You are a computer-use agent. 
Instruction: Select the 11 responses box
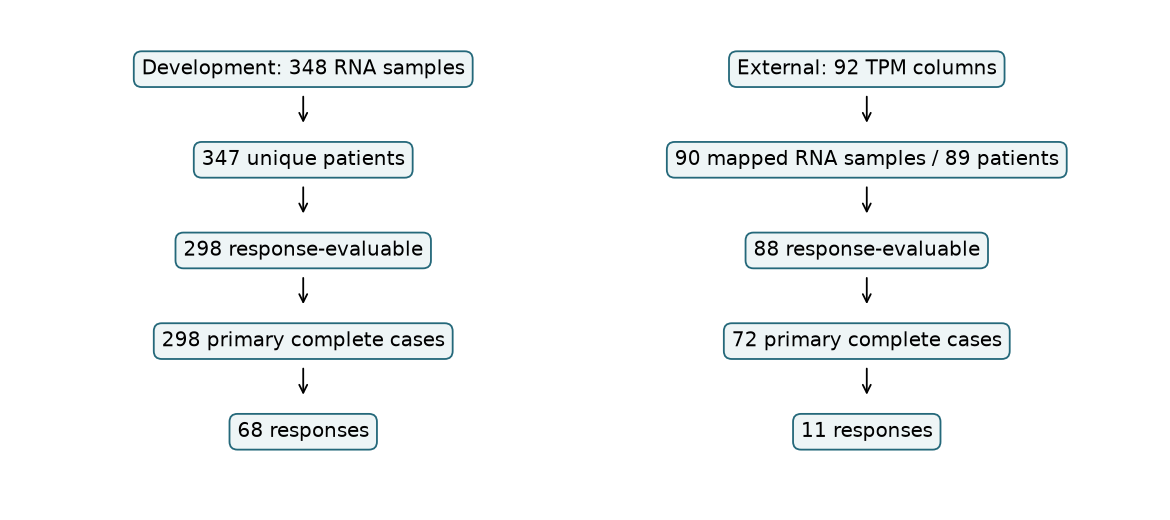click(x=866, y=431)
